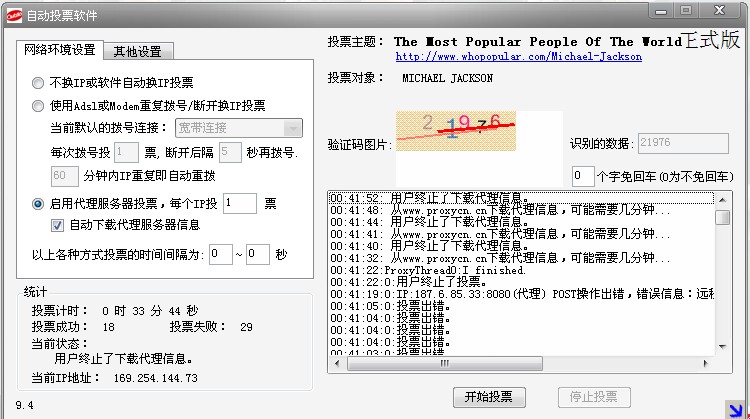This screenshot has width=750, height=419.
Task: Select the 00:41:22:0 用户终止了投票 log entry
Action: [521, 282]
